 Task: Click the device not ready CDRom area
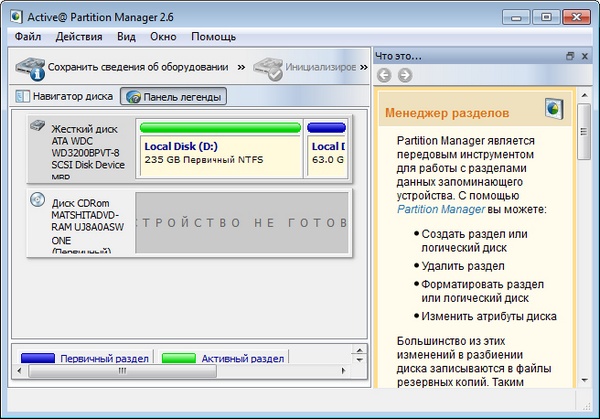(242, 223)
